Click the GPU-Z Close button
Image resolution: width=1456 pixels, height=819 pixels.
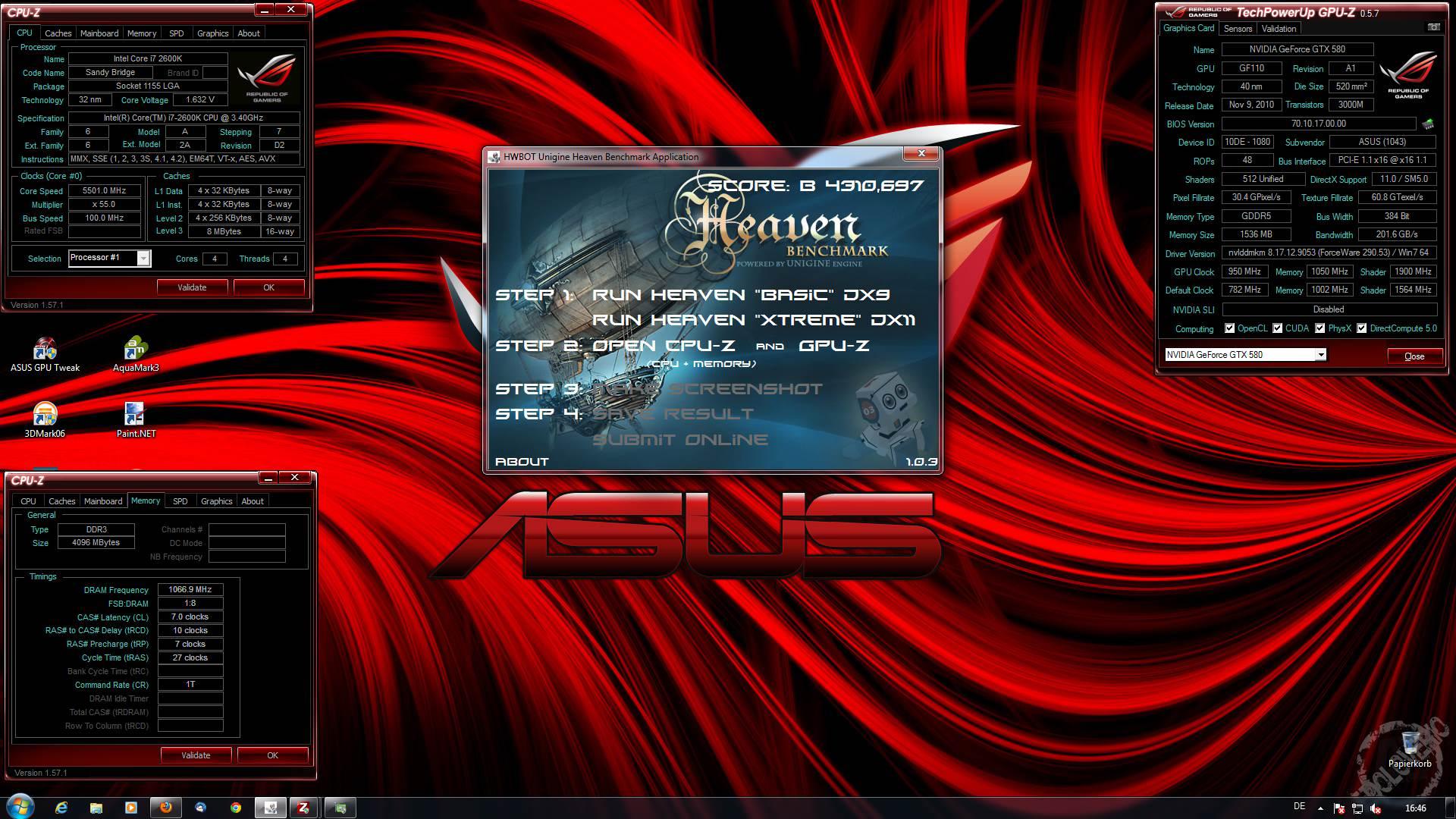coord(1414,356)
